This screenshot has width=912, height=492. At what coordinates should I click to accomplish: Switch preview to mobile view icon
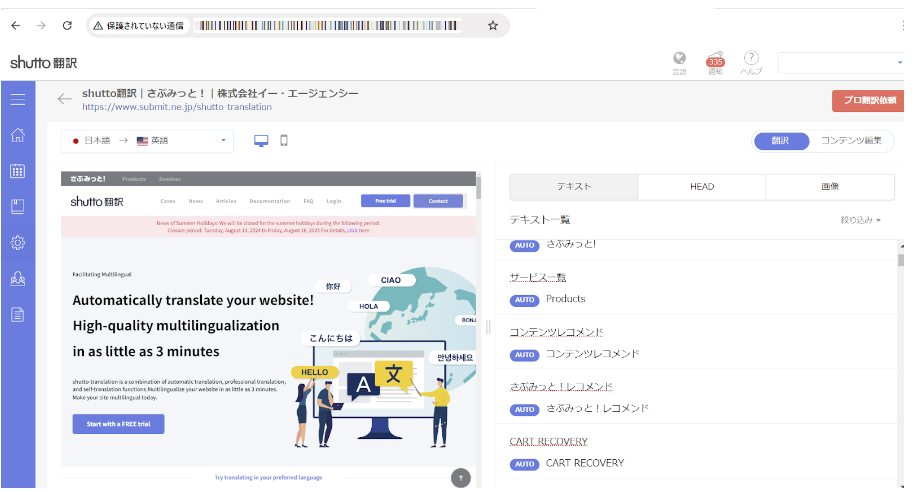point(284,140)
